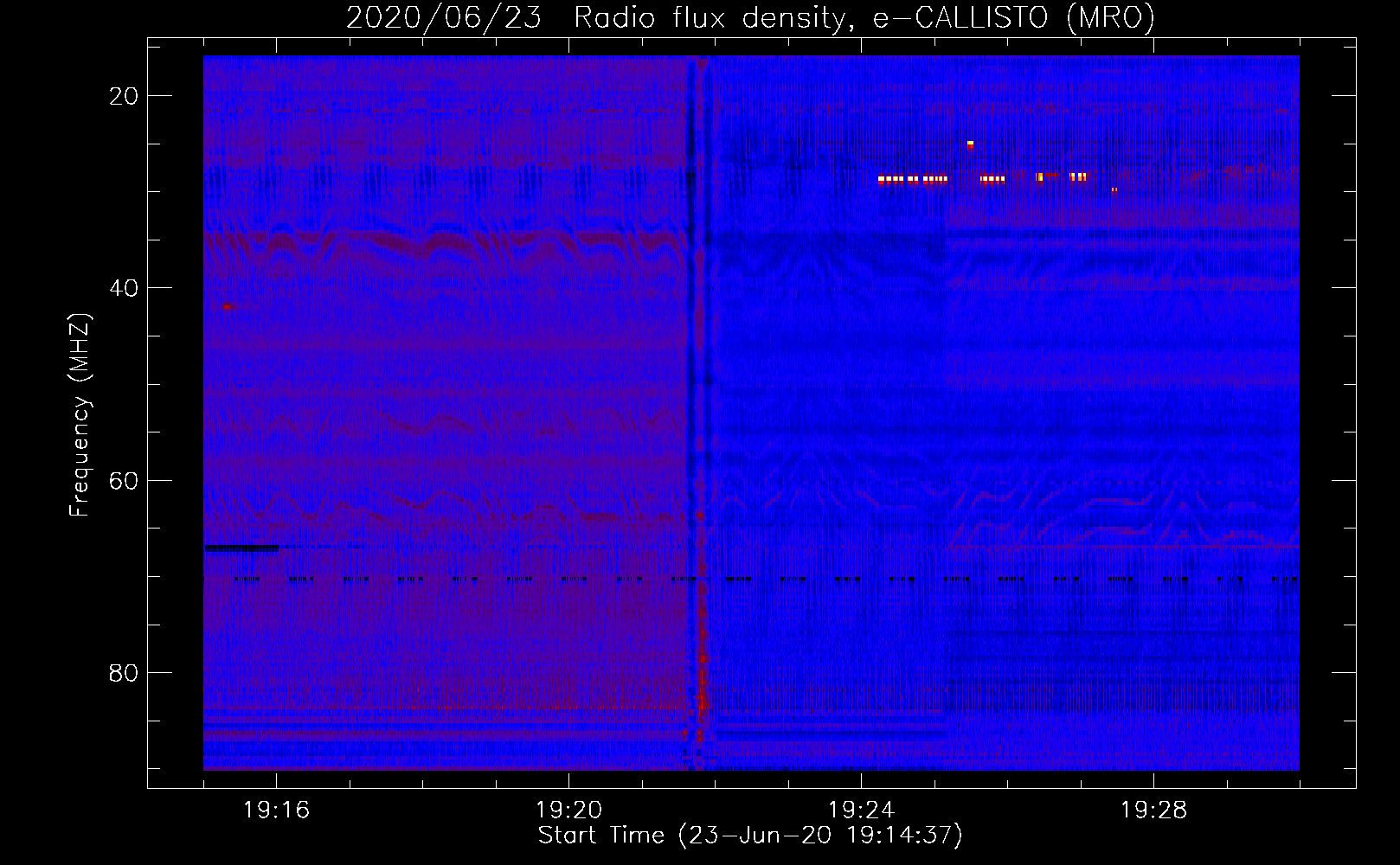The height and width of the screenshot is (865, 1400).
Task: Click the '19:20' time tick label
Action: (568, 811)
